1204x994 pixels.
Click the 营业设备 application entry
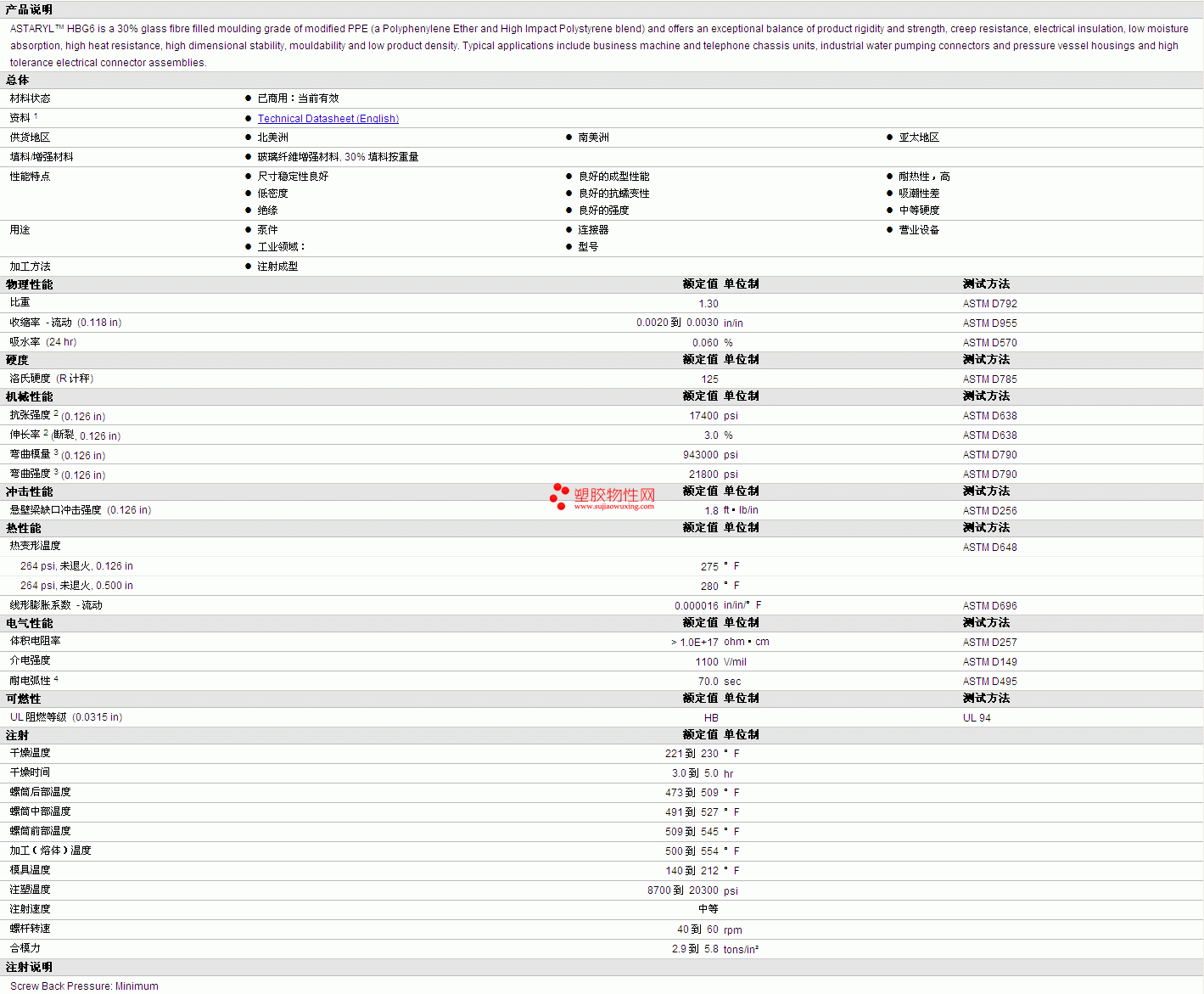[x=919, y=230]
